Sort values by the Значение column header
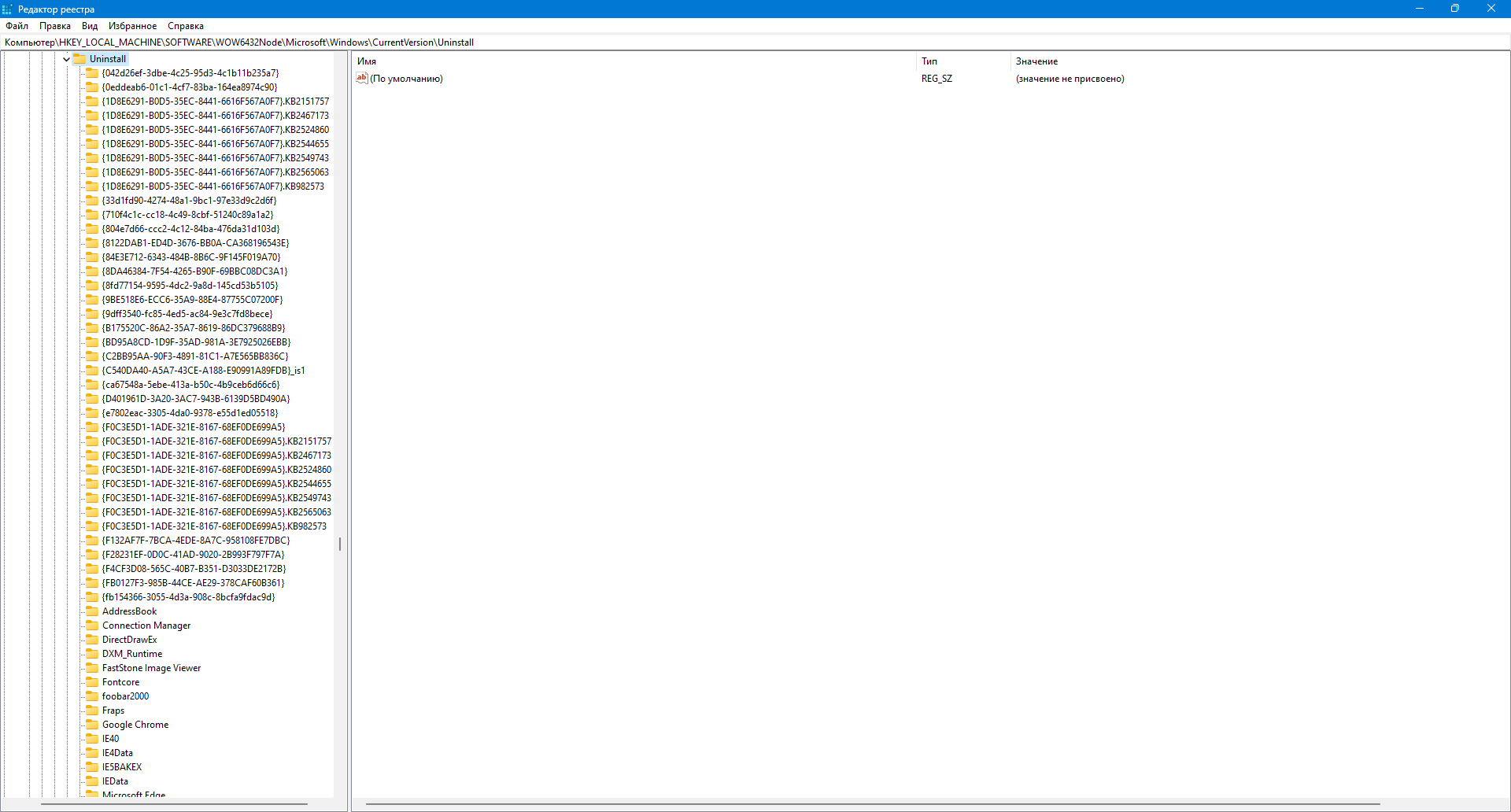 click(x=1259, y=61)
